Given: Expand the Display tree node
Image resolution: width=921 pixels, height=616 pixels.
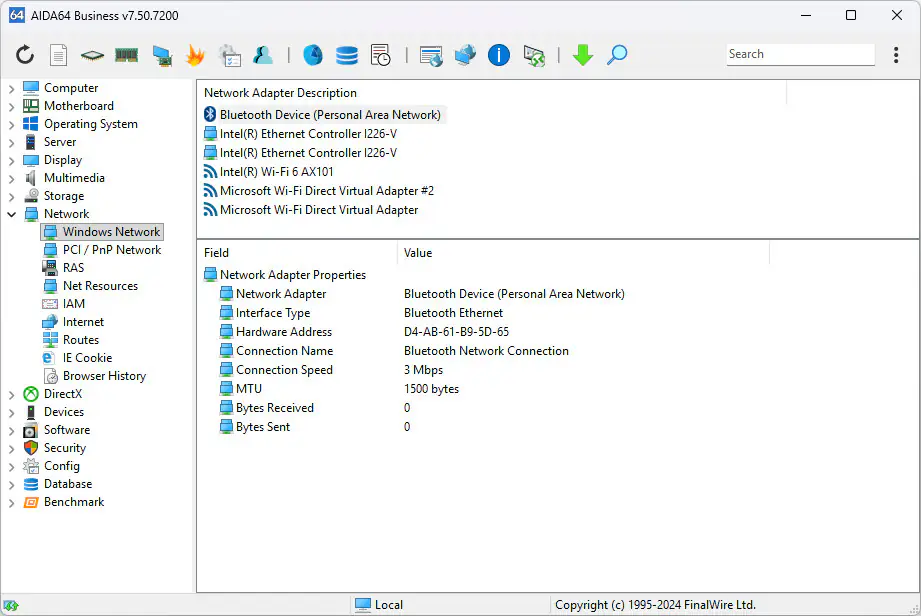Looking at the screenshot, I should click(12, 161).
